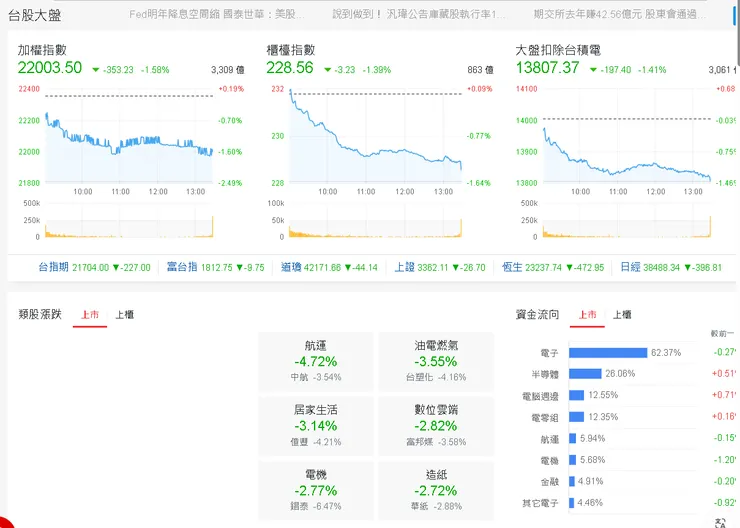
Task: Open 日經 index quote
Action: coord(671,268)
